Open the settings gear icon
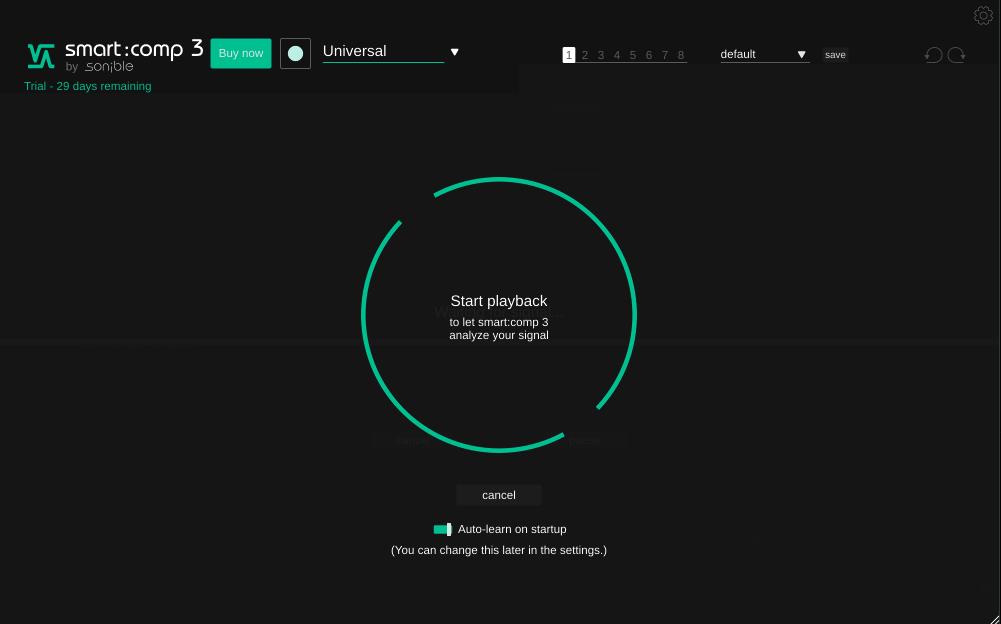1001x624 pixels. 983,15
